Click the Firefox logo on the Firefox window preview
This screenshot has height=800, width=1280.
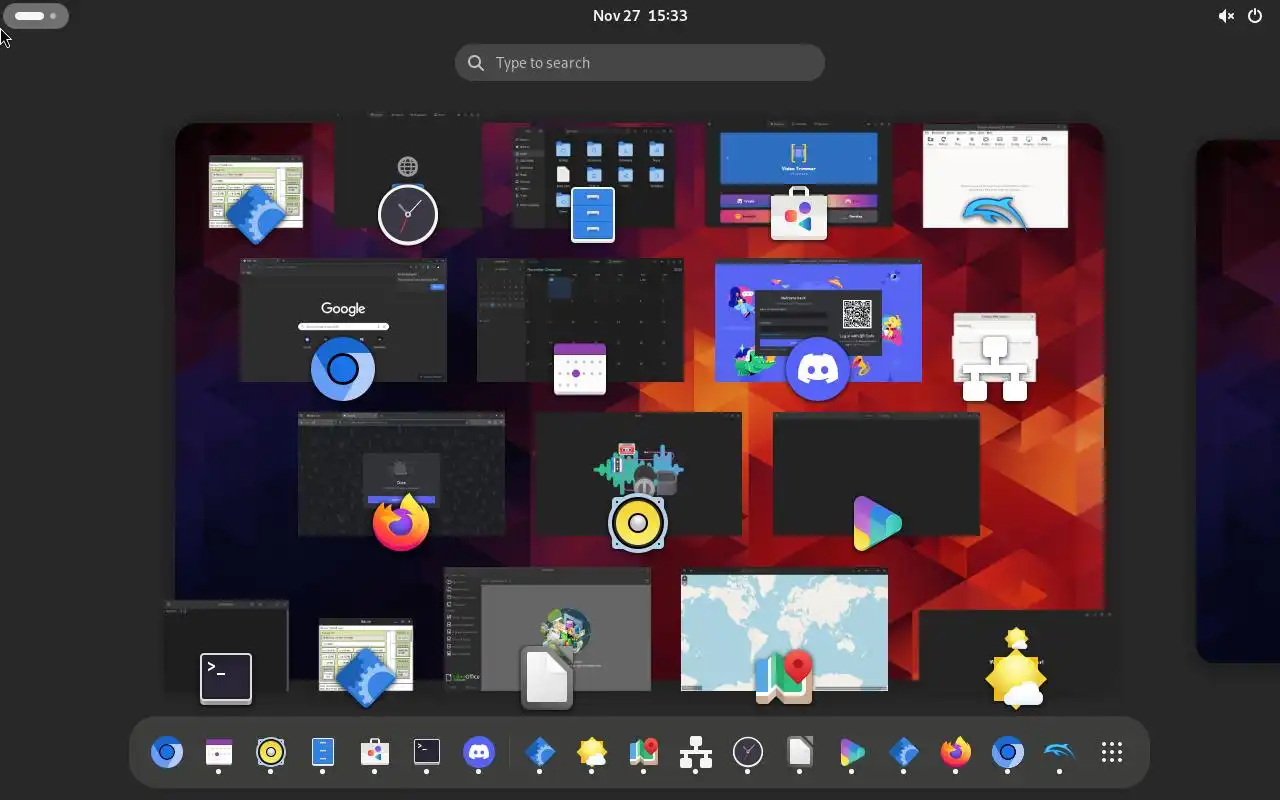pos(401,522)
